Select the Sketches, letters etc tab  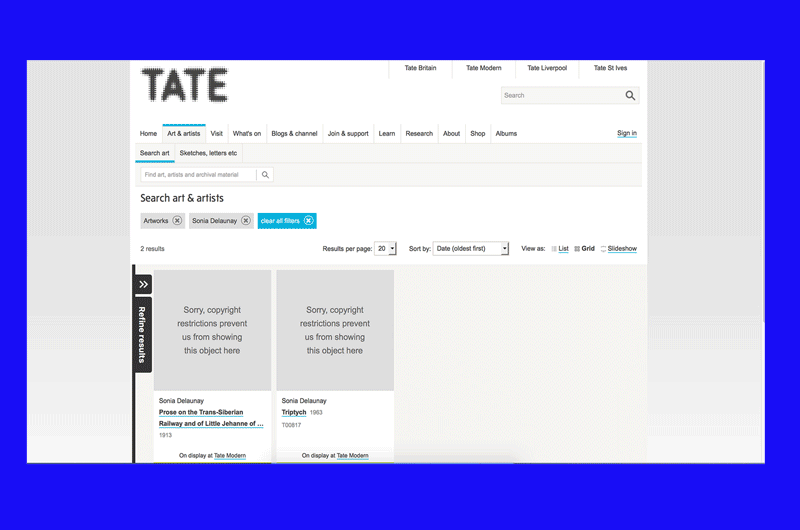click(208, 153)
